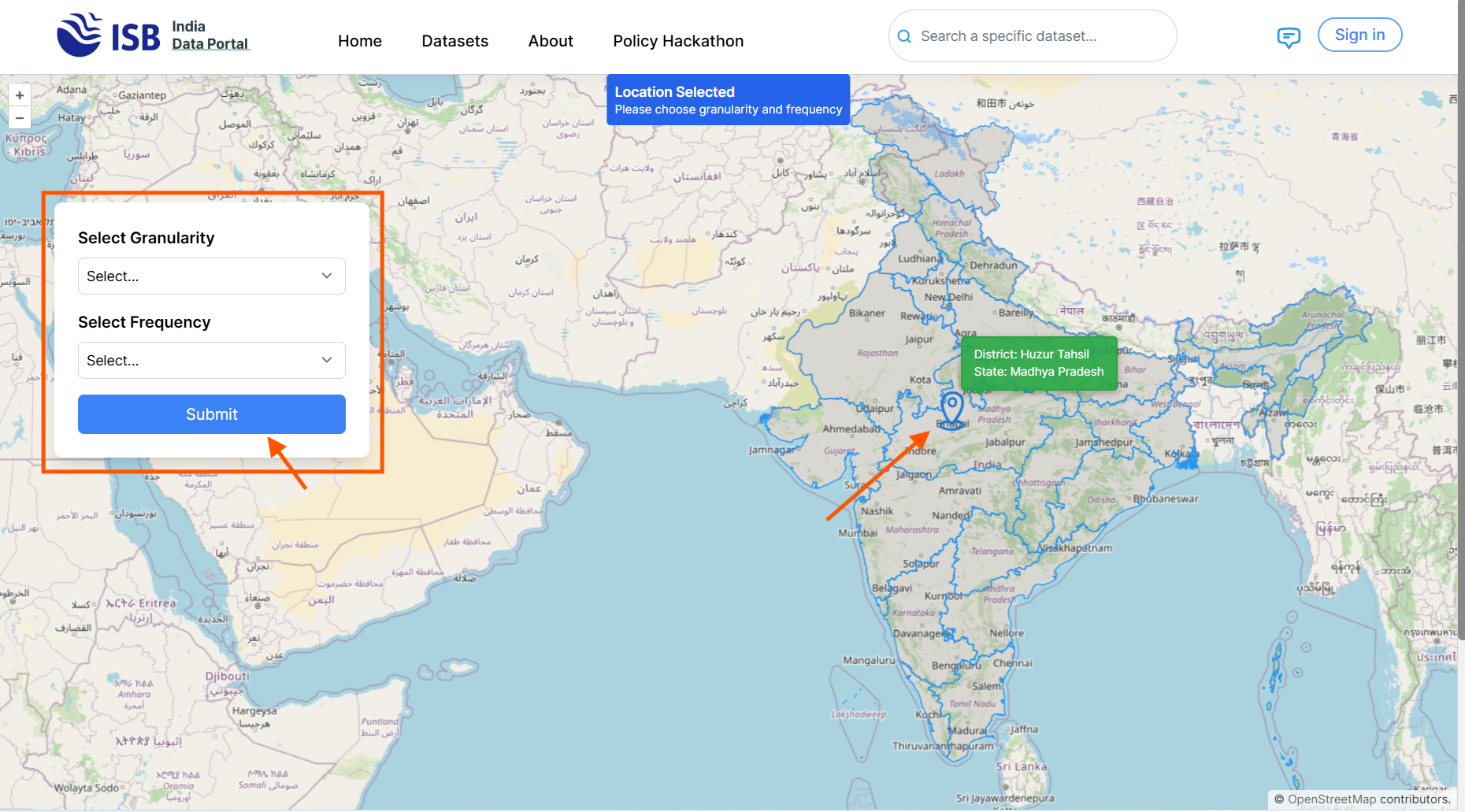Expand the Select Granularity dropdown
The width and height of the screenshot is (1465, 812).
point(211,276)
